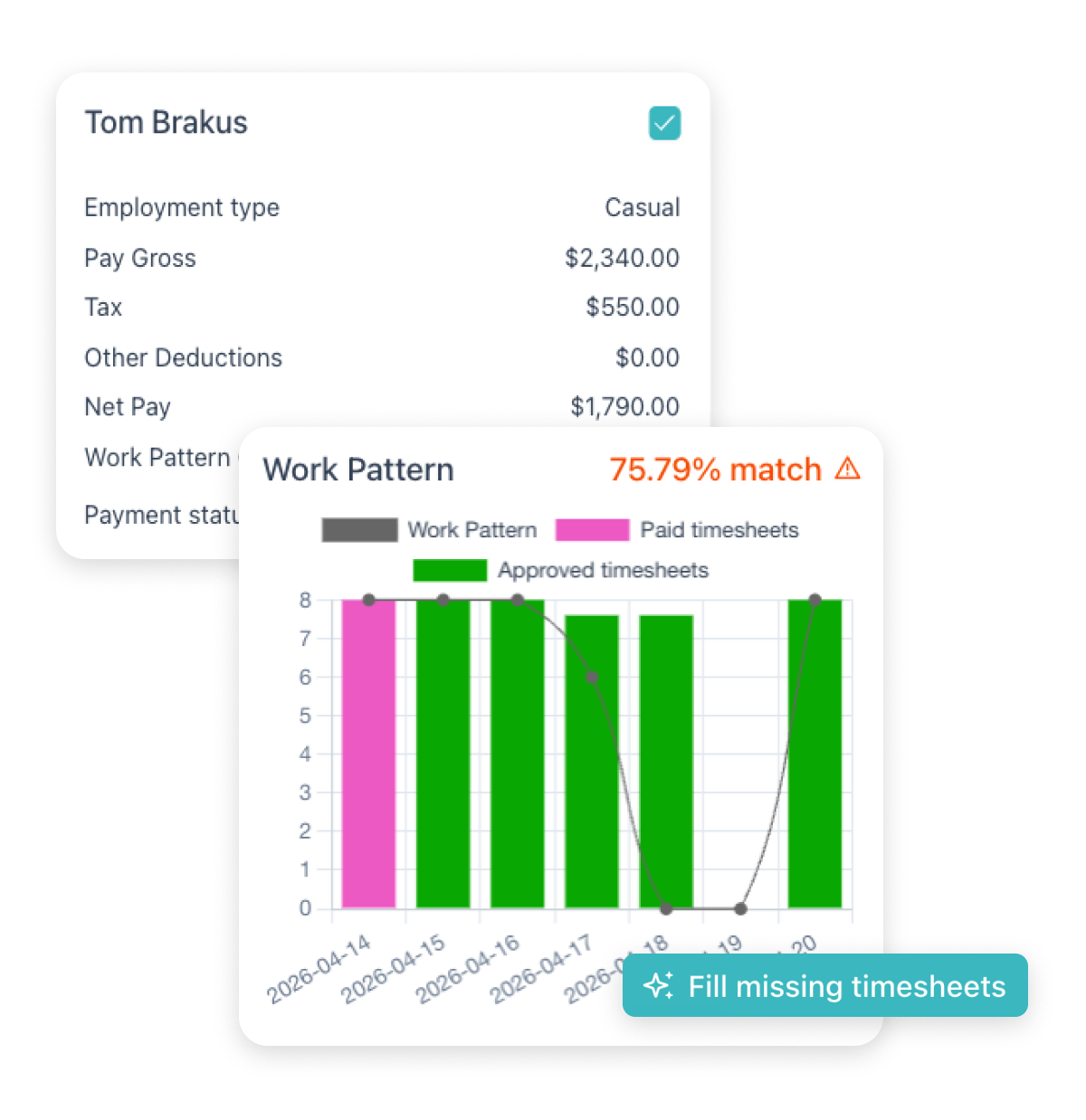Click the gray Work Pattern legend swatch
1086x1120 pixels.
point(359,530)
